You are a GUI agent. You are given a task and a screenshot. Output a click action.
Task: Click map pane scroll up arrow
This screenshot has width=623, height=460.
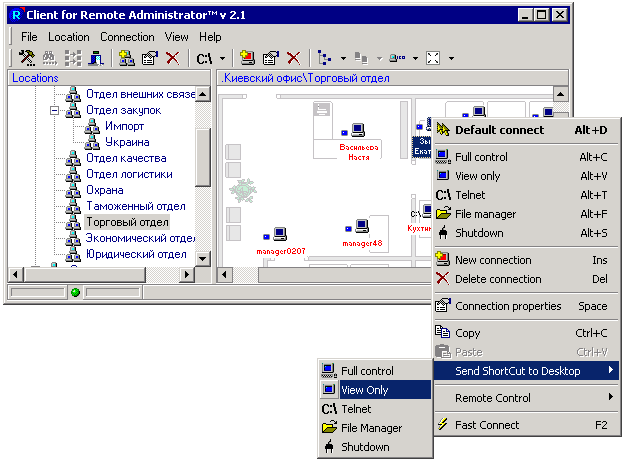click(561, 95)
